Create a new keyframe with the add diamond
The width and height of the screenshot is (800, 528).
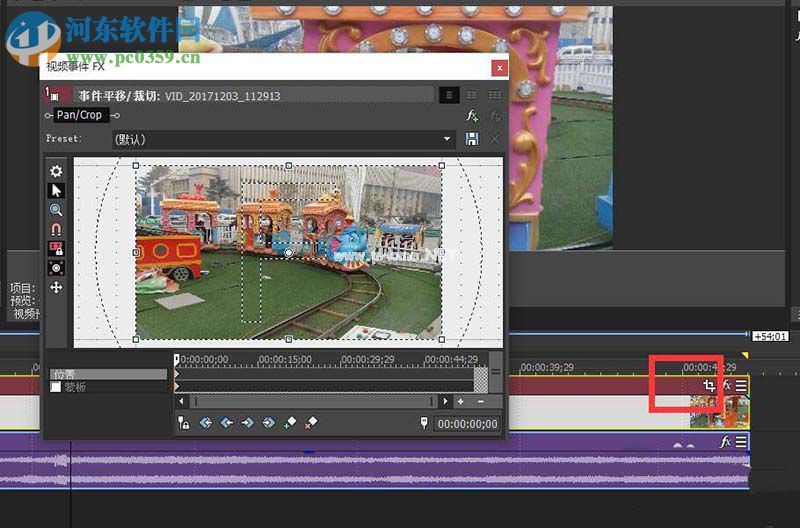pyautogui.click(x=290, y=423)
